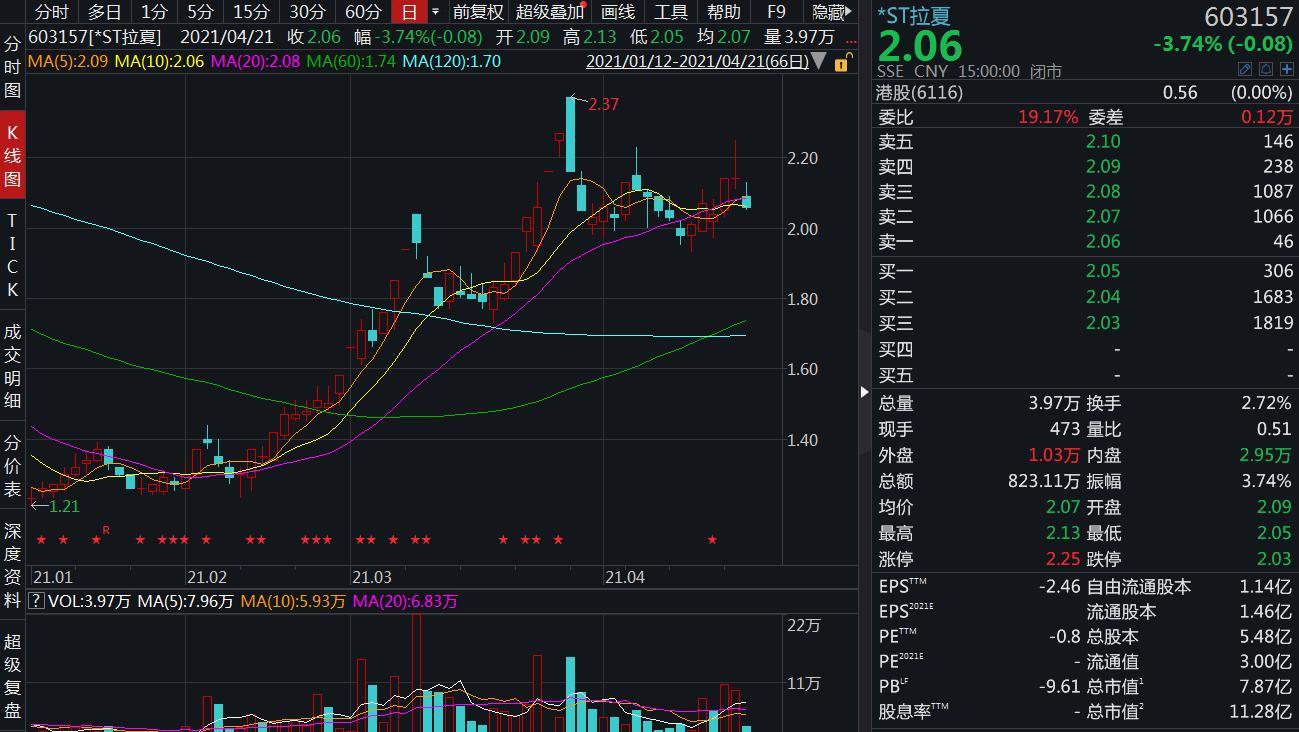Click the red ellipsis after volume info
The image size is (1299, 732).
click(x=850, y=37)
